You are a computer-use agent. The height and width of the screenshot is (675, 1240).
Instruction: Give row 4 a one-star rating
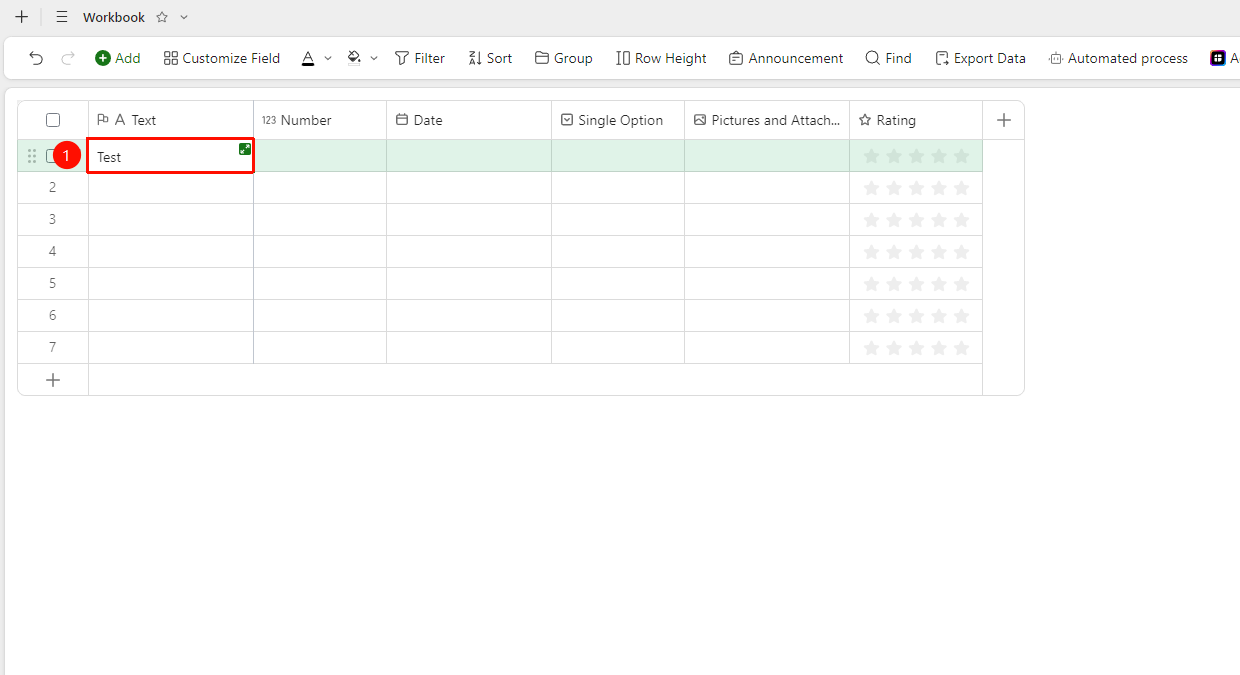pyautogui.click(x=871, y=252)
